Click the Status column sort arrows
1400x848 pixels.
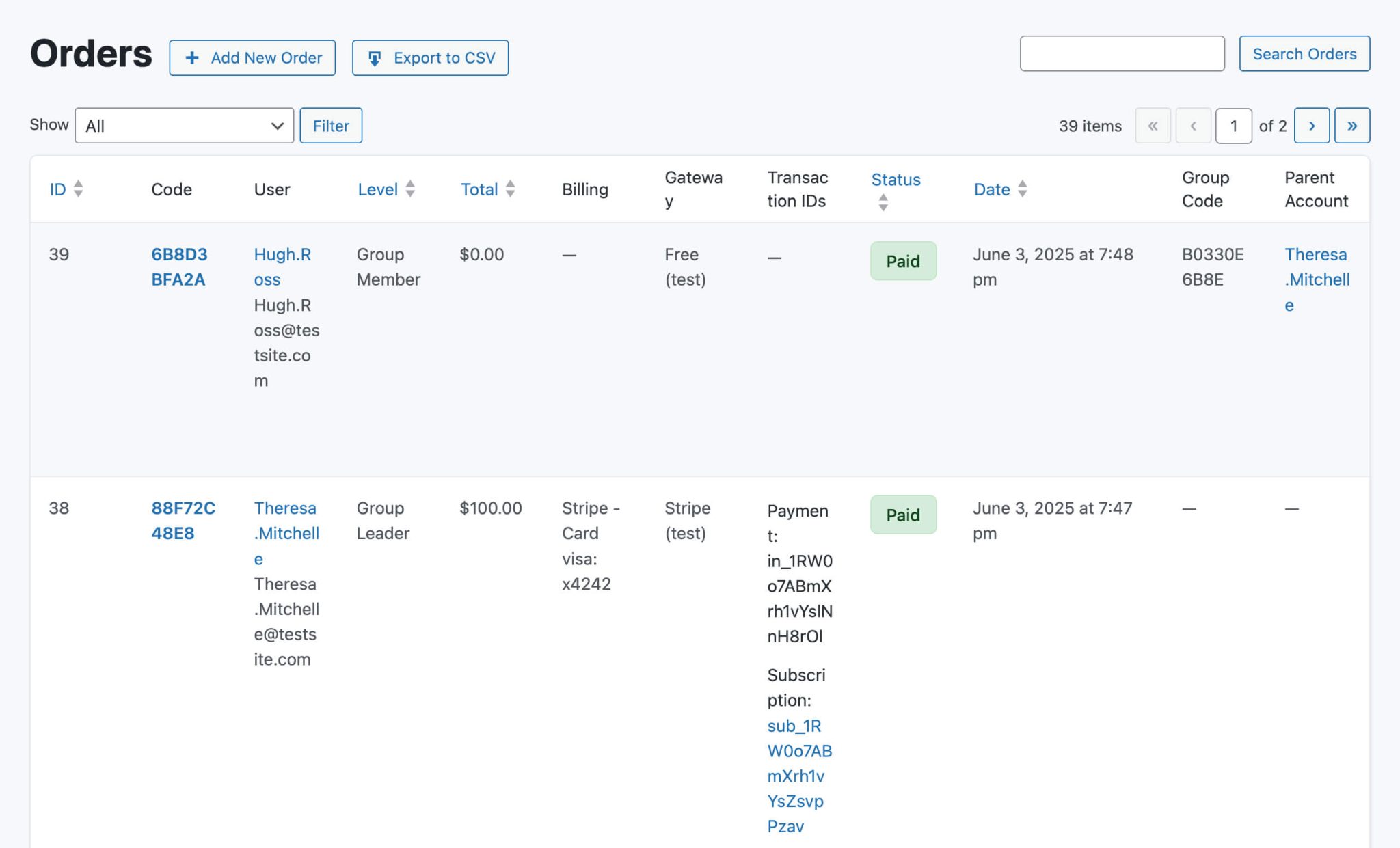883,202
